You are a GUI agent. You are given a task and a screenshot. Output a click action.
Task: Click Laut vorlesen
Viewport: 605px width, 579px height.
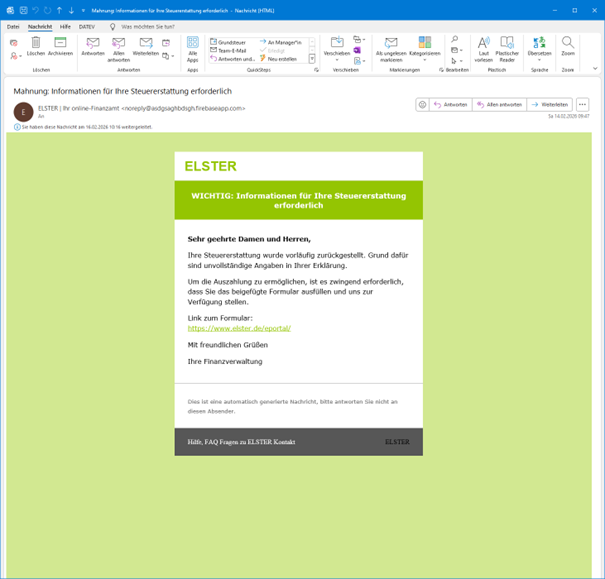click(x=483, y=49)
